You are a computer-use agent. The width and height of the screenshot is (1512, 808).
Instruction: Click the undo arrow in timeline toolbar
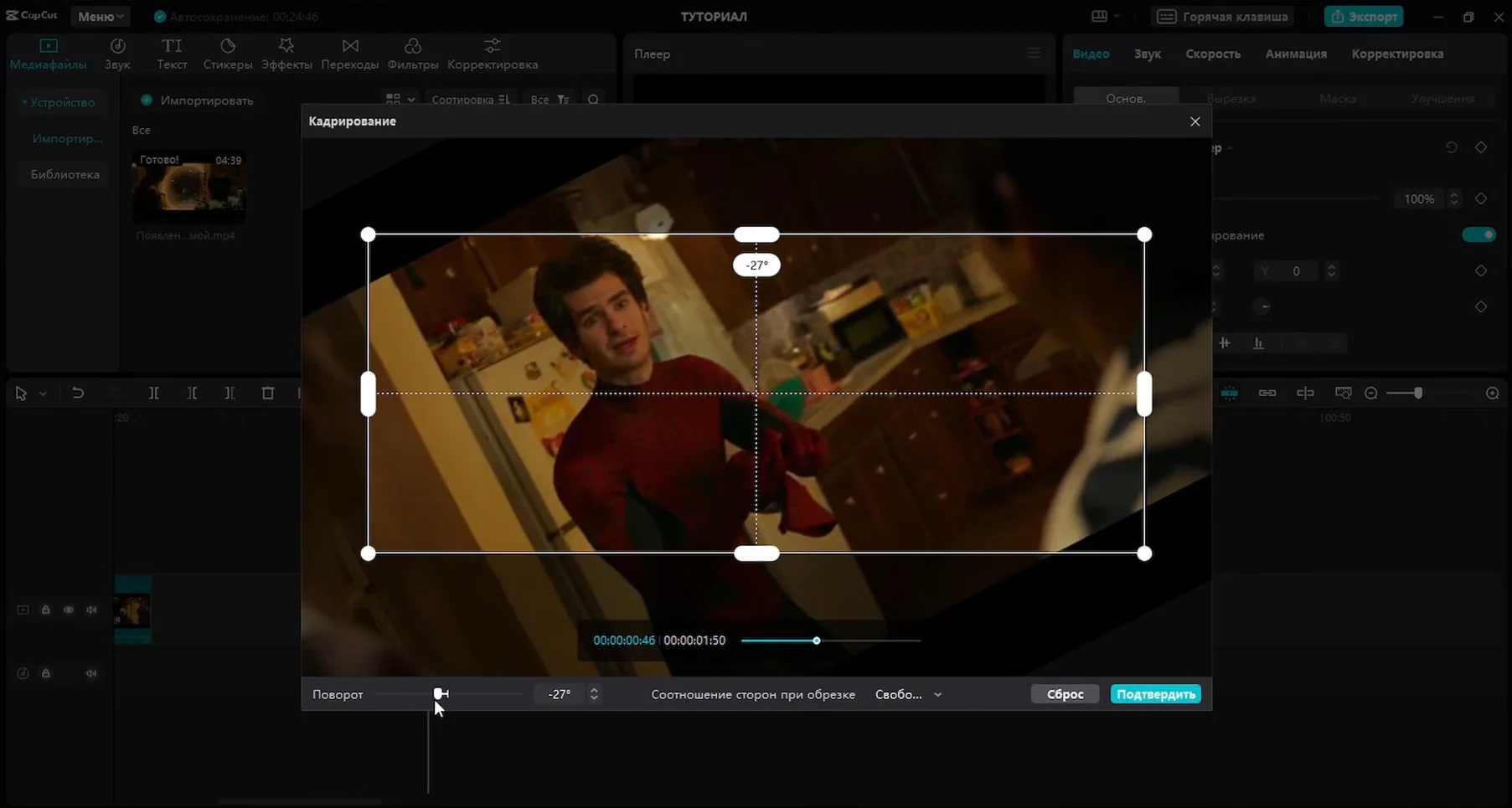[x=78, y=393]
